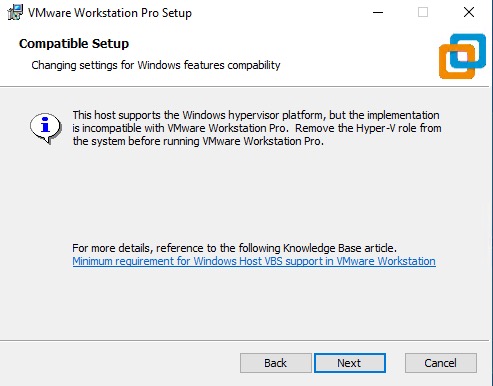The width and height of the screenshot is (493, 386).
Task: Click the VMware installer title bar icon
Action: [15, 13]
